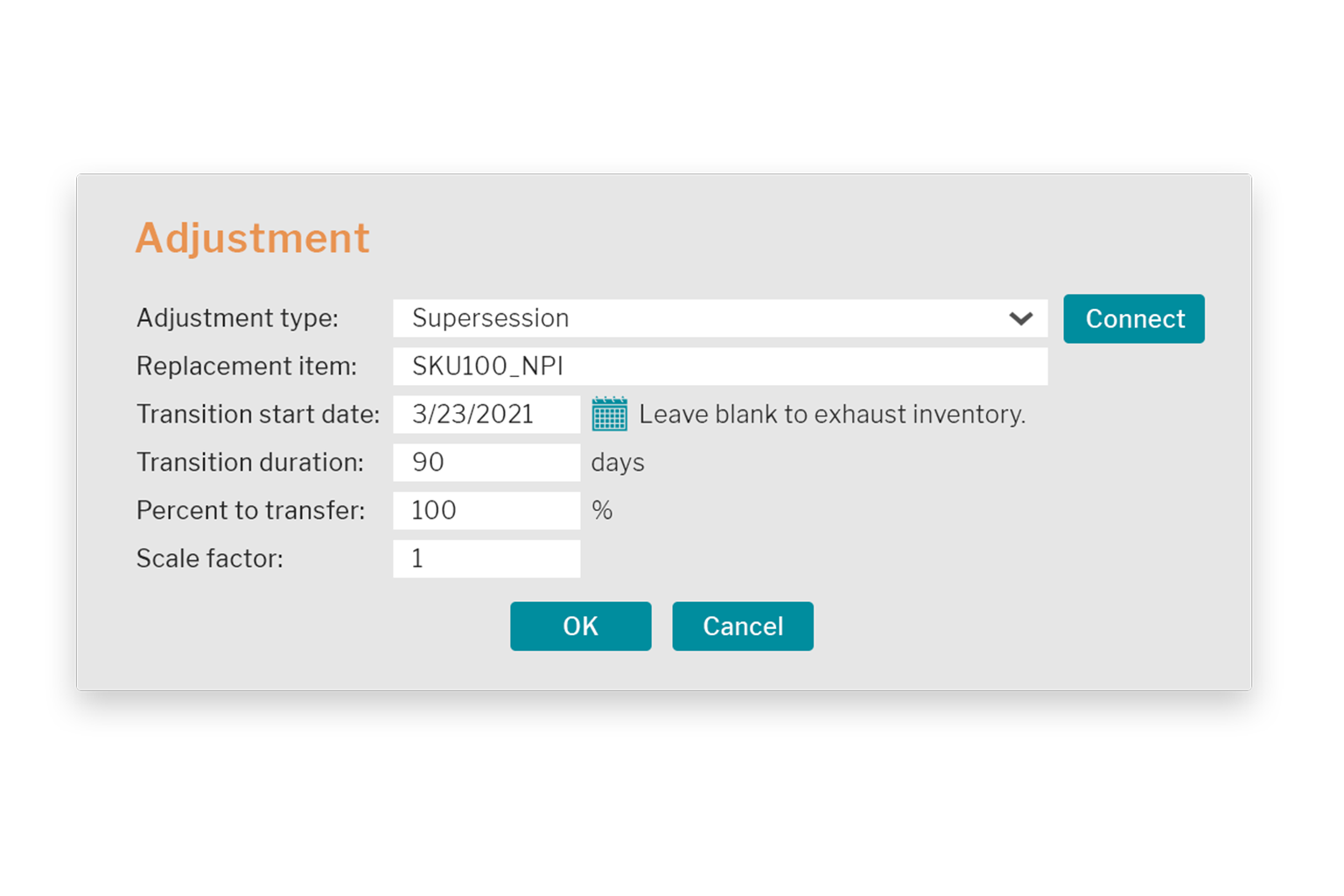Open the Supersession adjustment type combo box
Image resolution: width=1344 pixels, height=896 pixels.
click(700, 318)
